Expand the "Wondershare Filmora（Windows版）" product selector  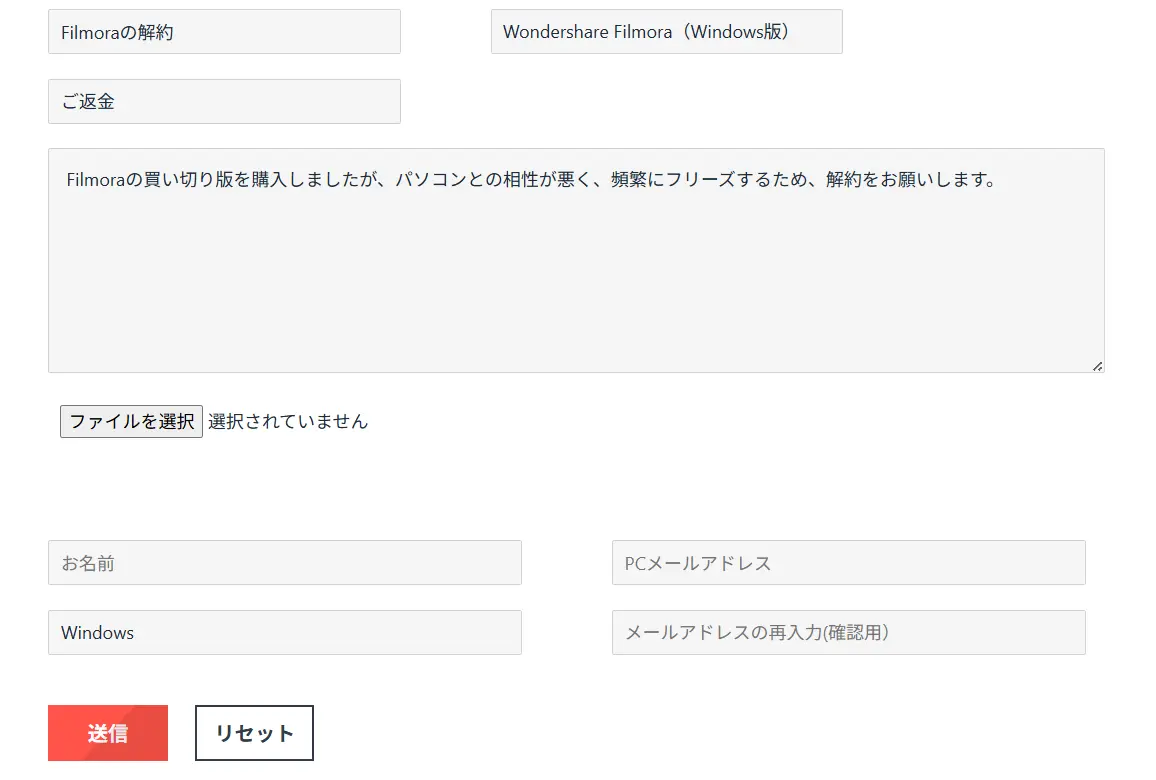tap(666, 32)
